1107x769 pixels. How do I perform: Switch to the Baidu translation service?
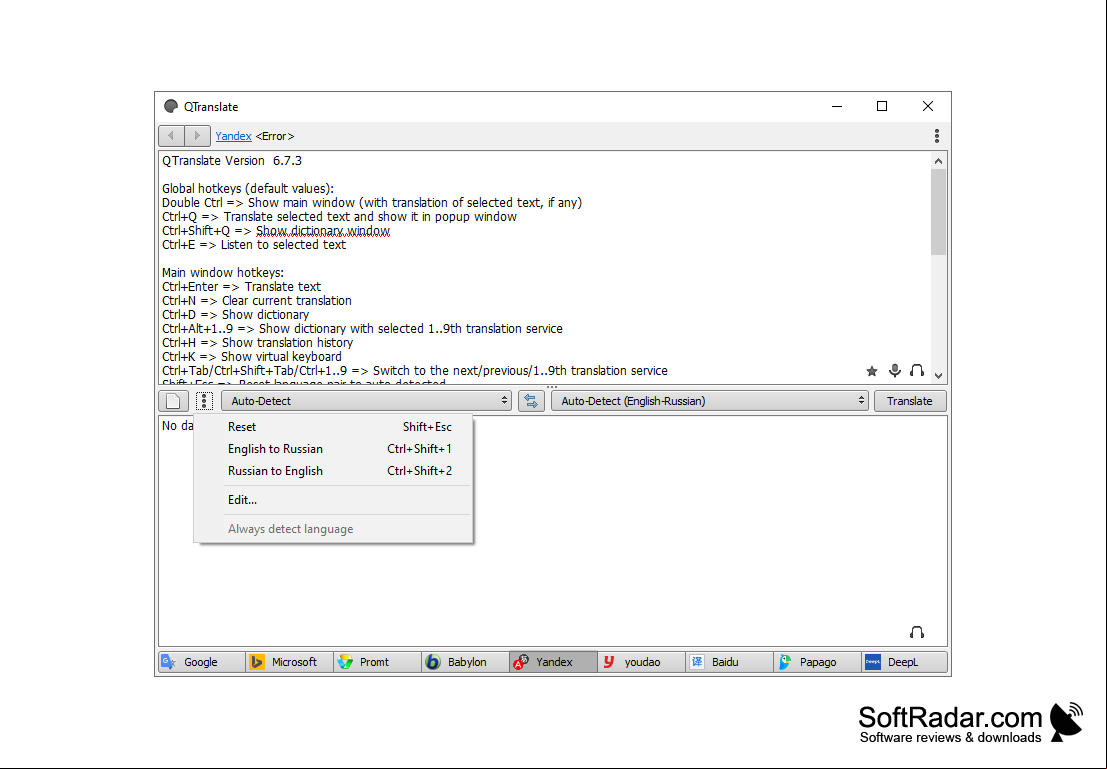tap(729, 662)
